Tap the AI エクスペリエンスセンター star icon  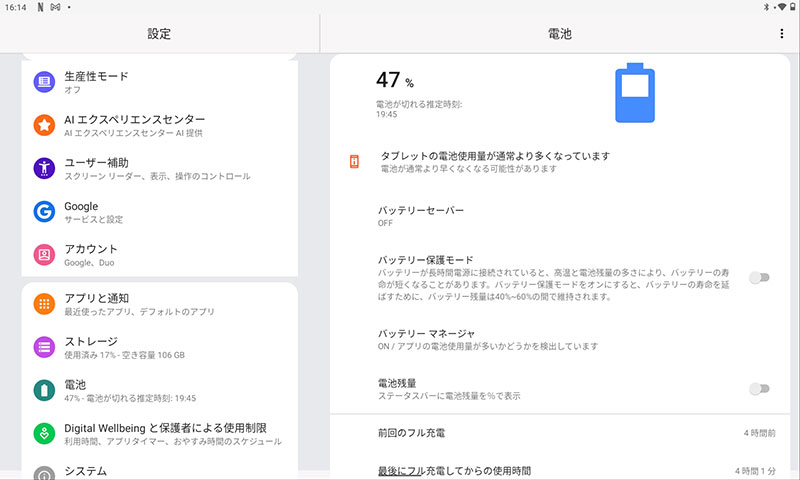pyautogui.click(x=44, y=125)
